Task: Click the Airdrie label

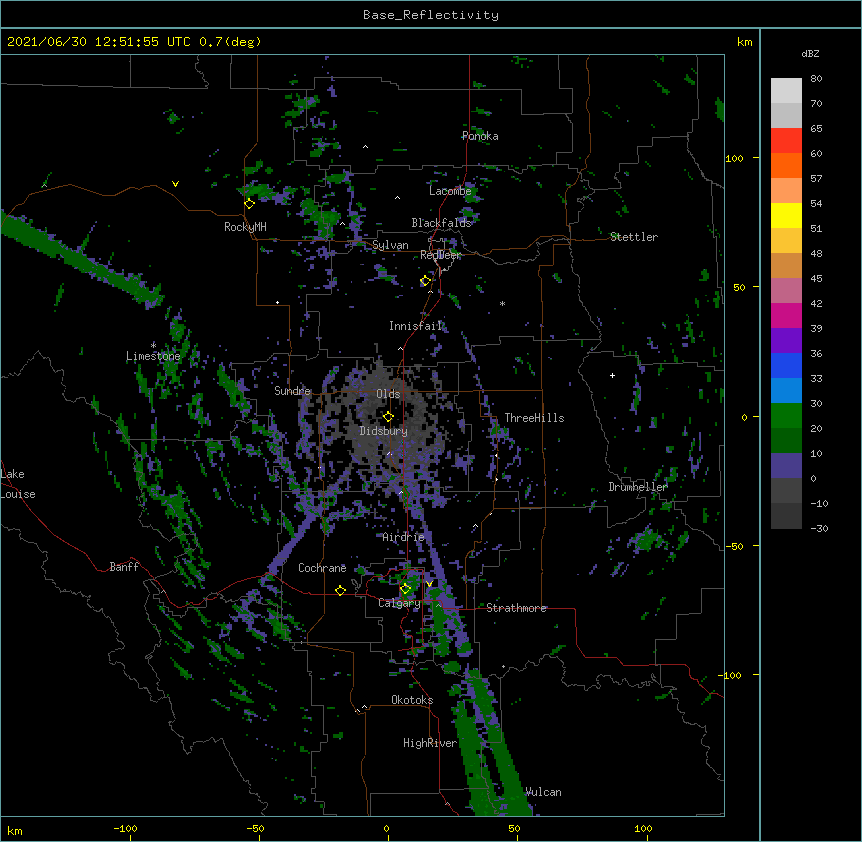Action: pyautogui.click(x=403, y=537)
